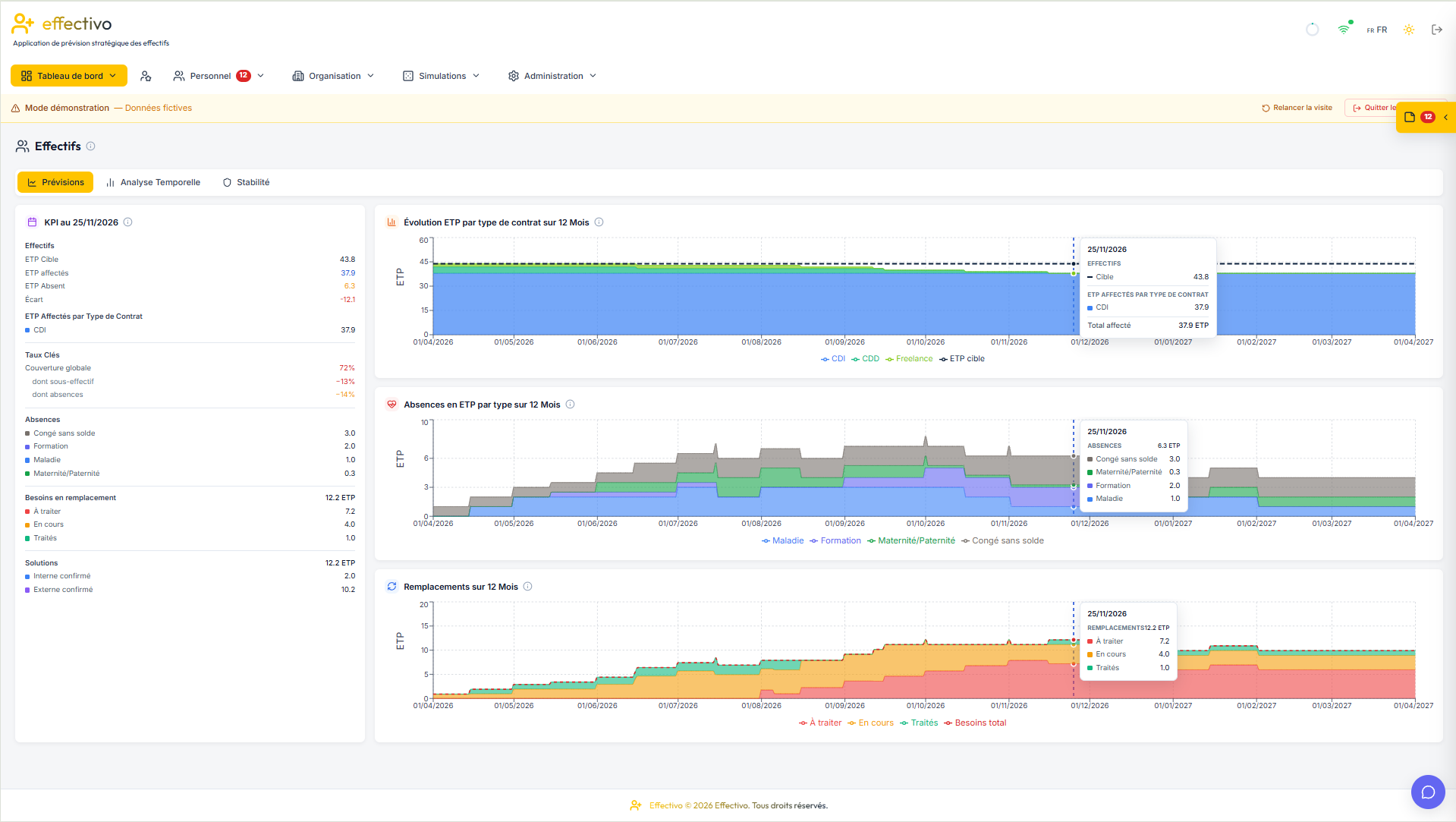Viewport: 1456px width, 822px height.
Task: Expand the Tableau de bord dropdown
Action: 68,76
